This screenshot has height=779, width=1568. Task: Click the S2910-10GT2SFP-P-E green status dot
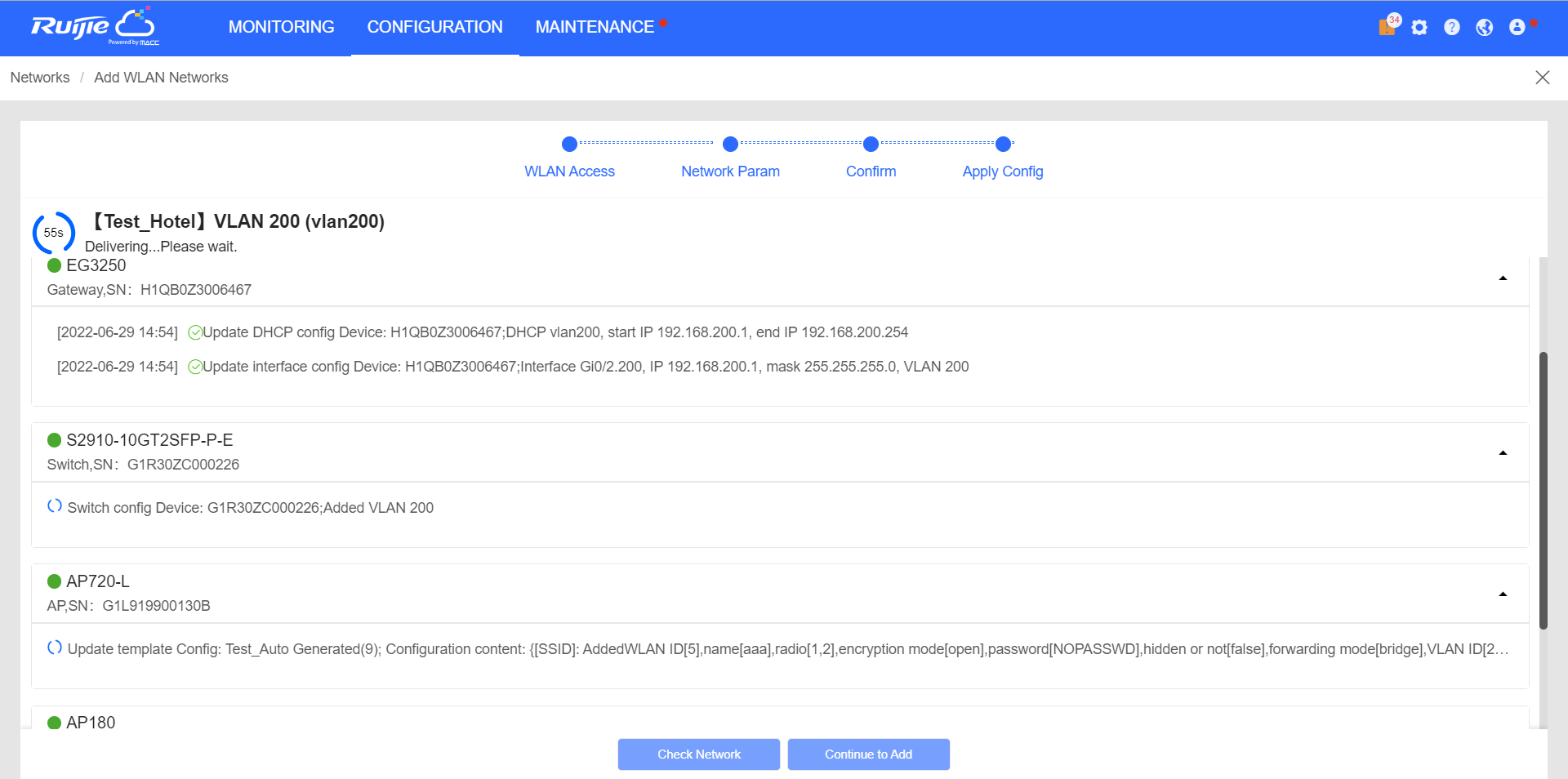click(x=55, y=440)
